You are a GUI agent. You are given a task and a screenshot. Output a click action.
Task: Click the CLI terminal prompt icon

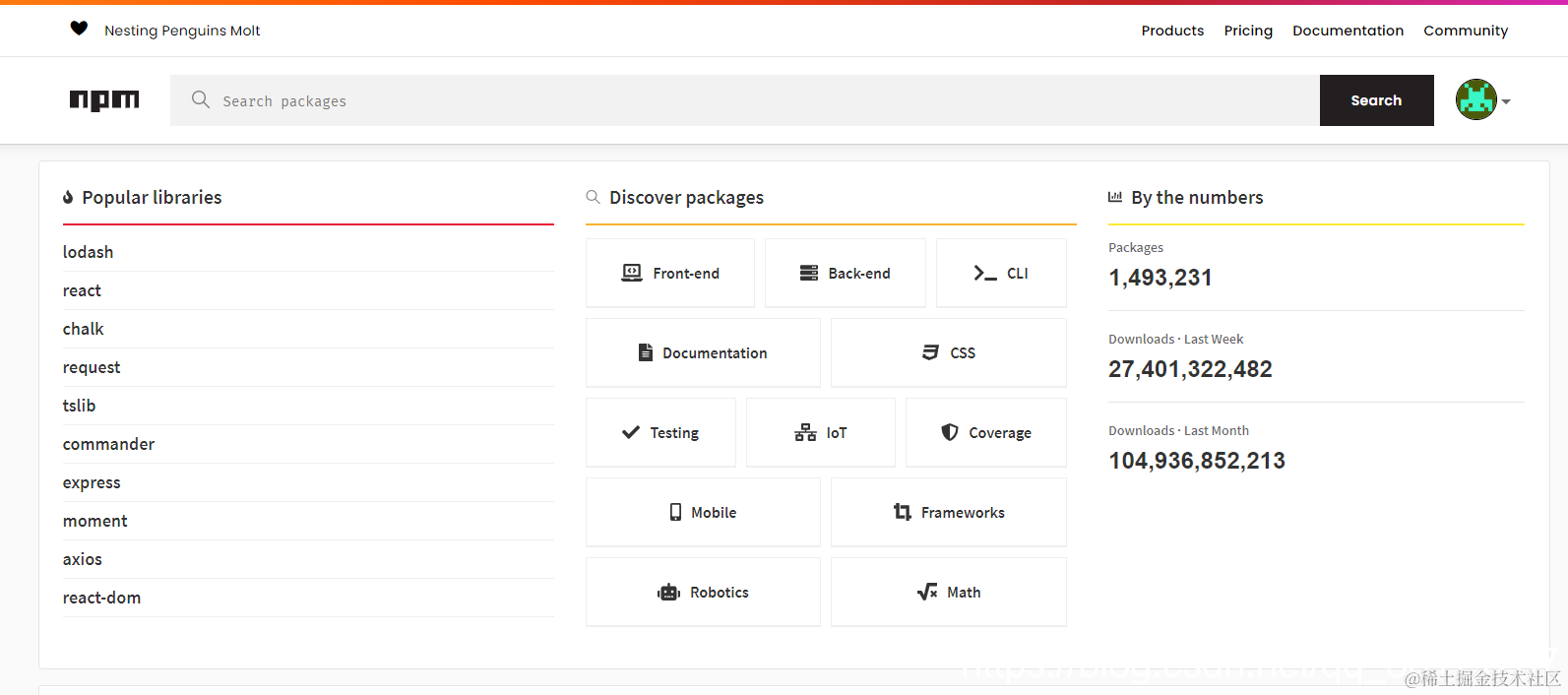click(x=984, y=273)
